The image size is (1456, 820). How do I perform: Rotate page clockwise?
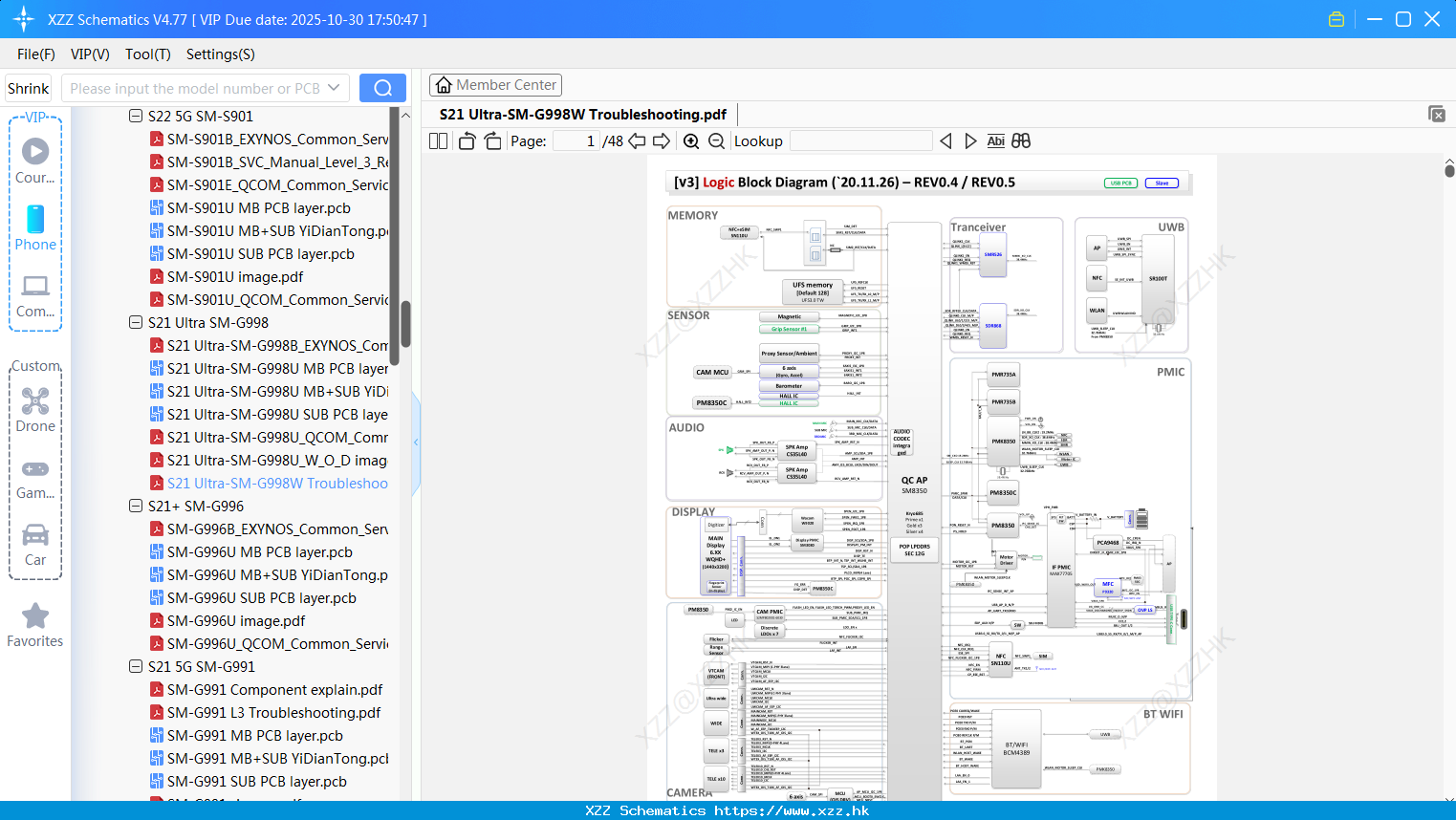492,140
